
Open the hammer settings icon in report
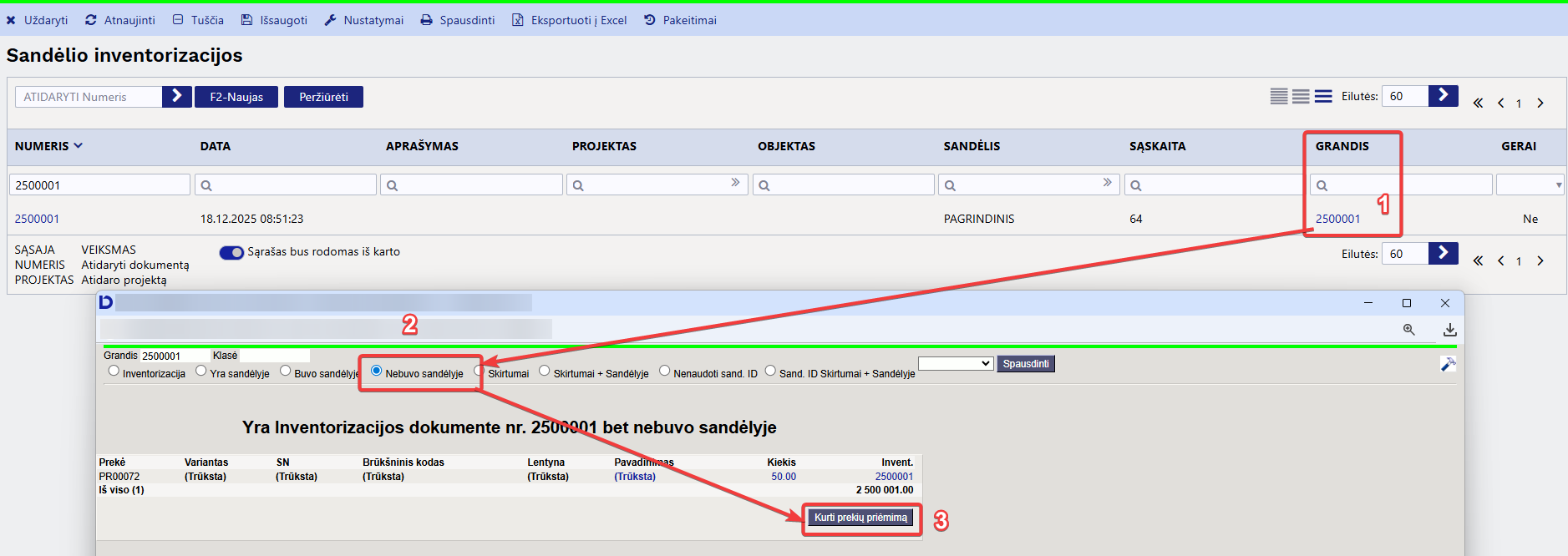[1448, 364]
